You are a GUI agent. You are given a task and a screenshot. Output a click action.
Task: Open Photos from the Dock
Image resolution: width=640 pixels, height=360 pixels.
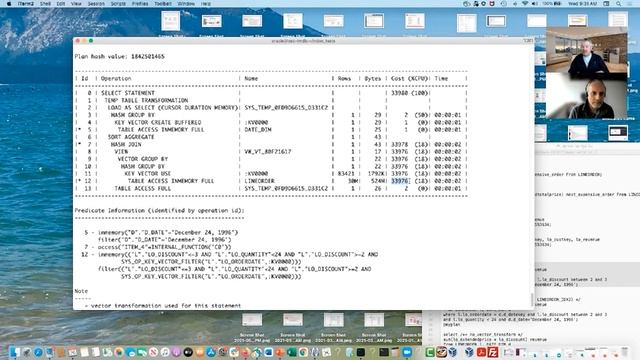tap(118, 352)
